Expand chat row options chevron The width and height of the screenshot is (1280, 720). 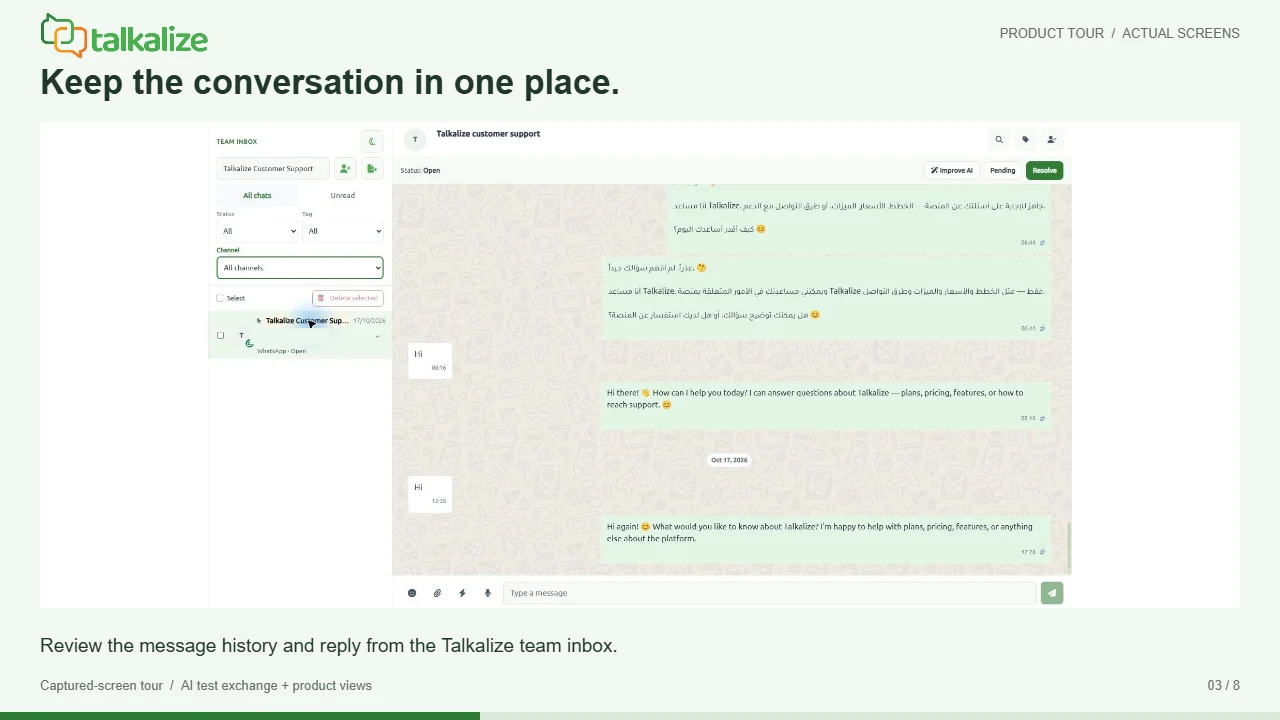[377, 336]
